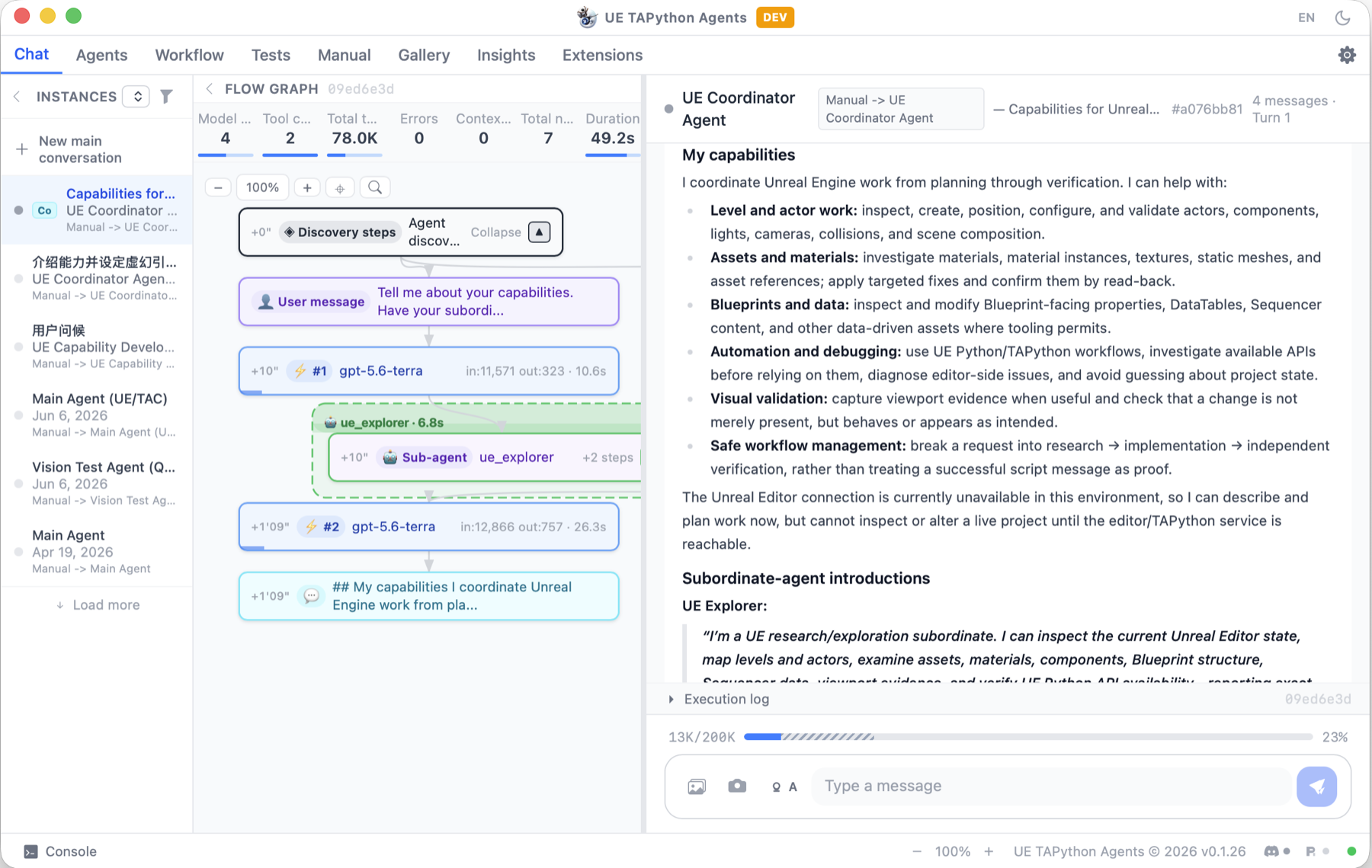Select the Main Agent (UE/TAC) conversation
The width and height of the screenshot is (1372, 868).
96,415
